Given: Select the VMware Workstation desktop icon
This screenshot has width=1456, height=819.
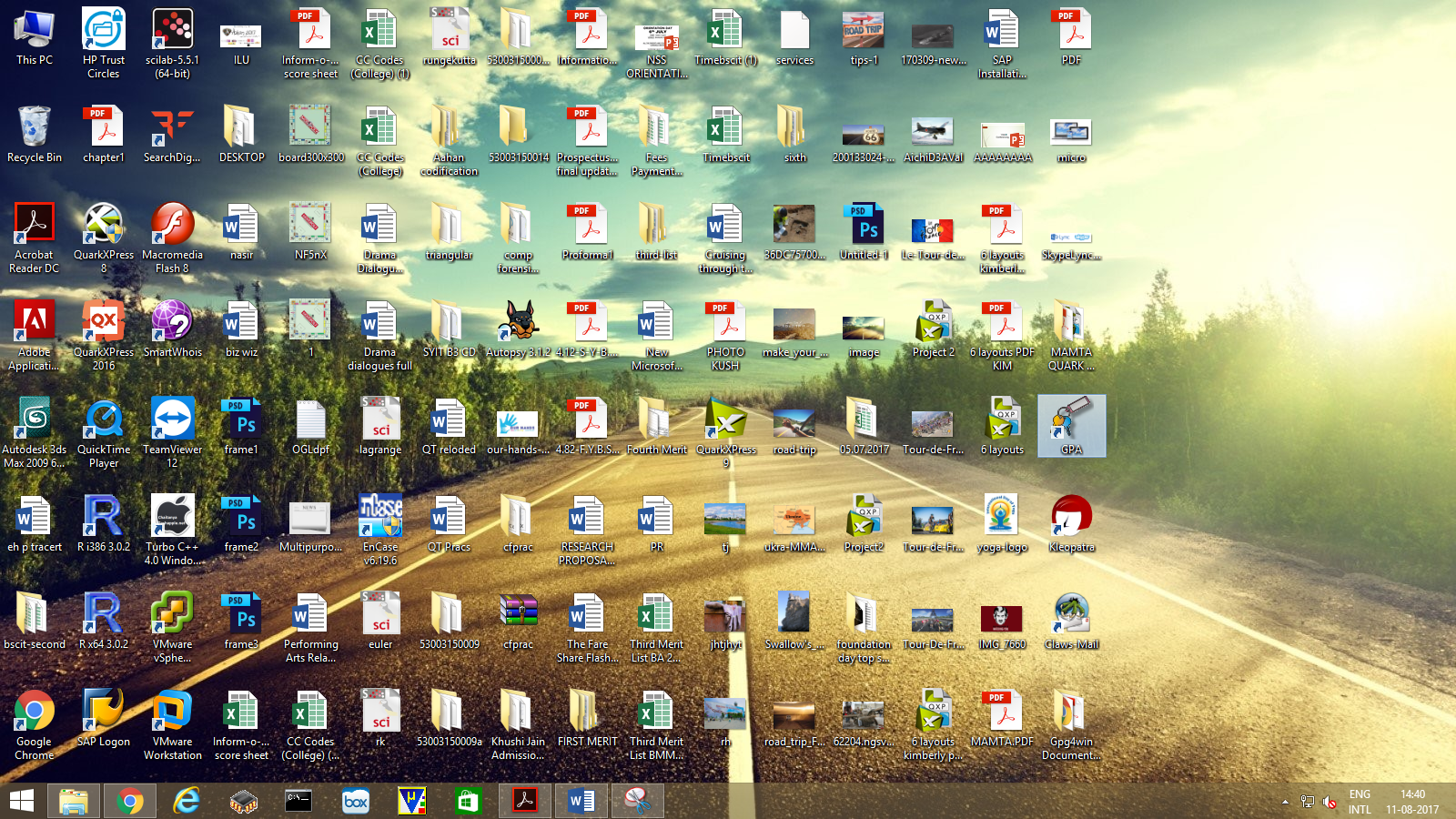Looking at the screenshot, I should pyautogui.click(x=172, y=713).
